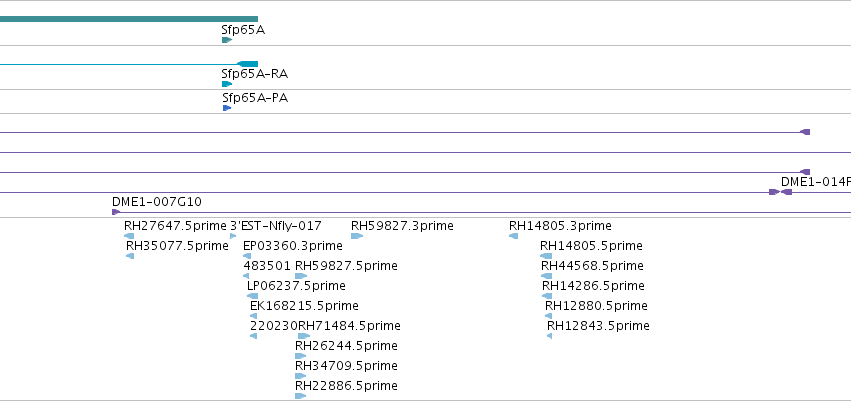Select the RH27647.5prime EST arrow

click(x=129, y=236)
